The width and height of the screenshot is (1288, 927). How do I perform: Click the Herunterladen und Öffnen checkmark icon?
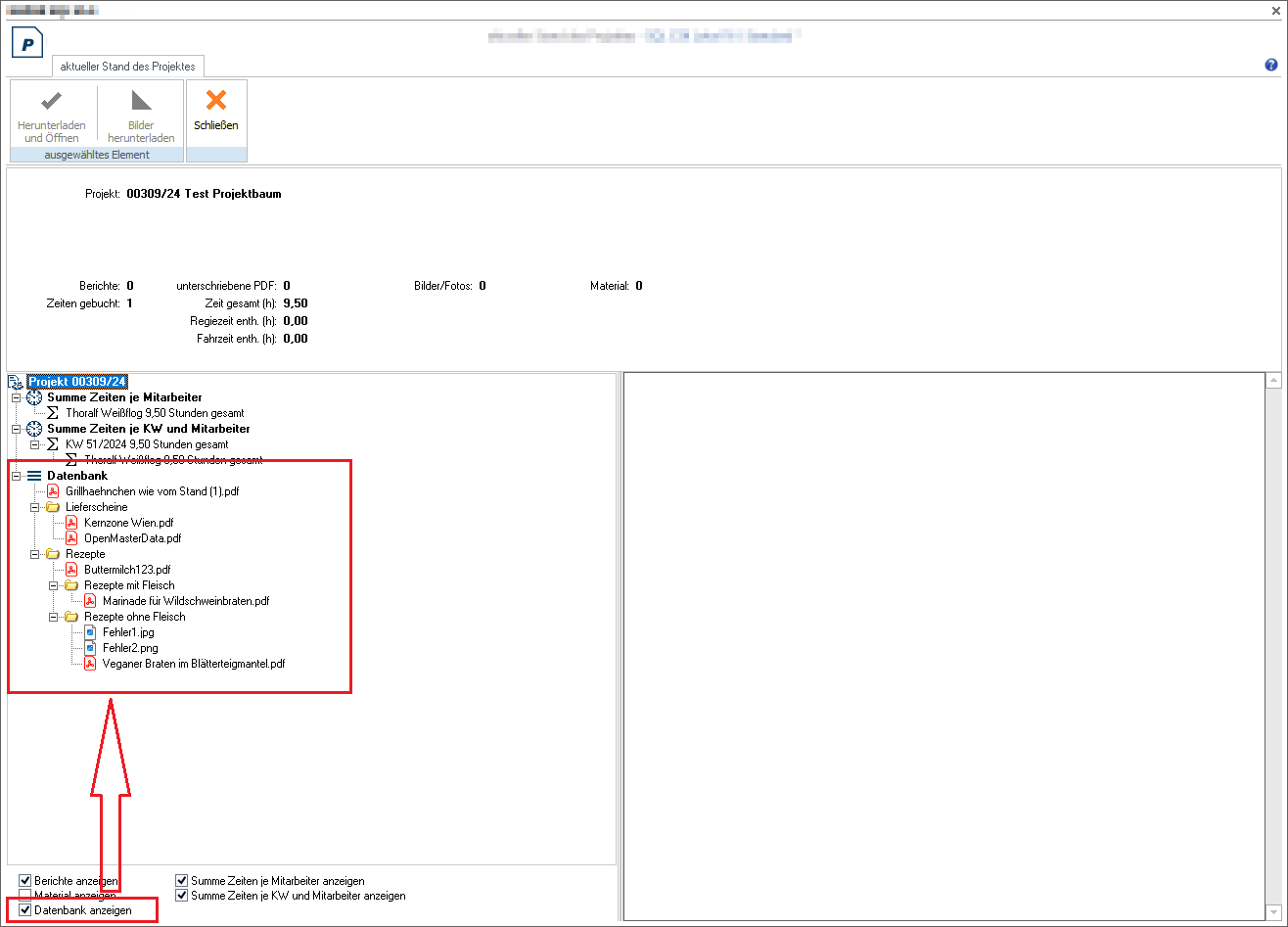[52, 100]
